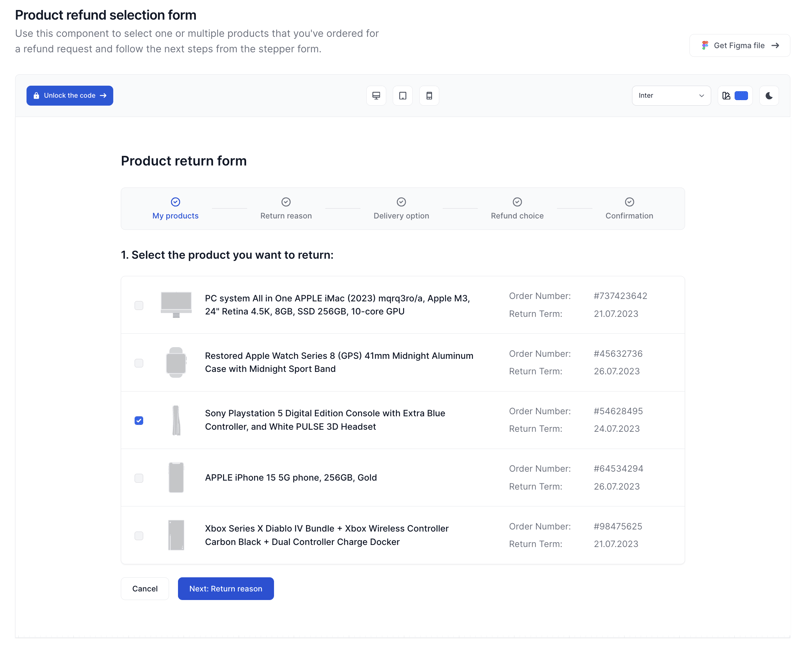Check the APPLE iMac product checkbox
The height and width of the screenshot is (653, 800).
139,305
